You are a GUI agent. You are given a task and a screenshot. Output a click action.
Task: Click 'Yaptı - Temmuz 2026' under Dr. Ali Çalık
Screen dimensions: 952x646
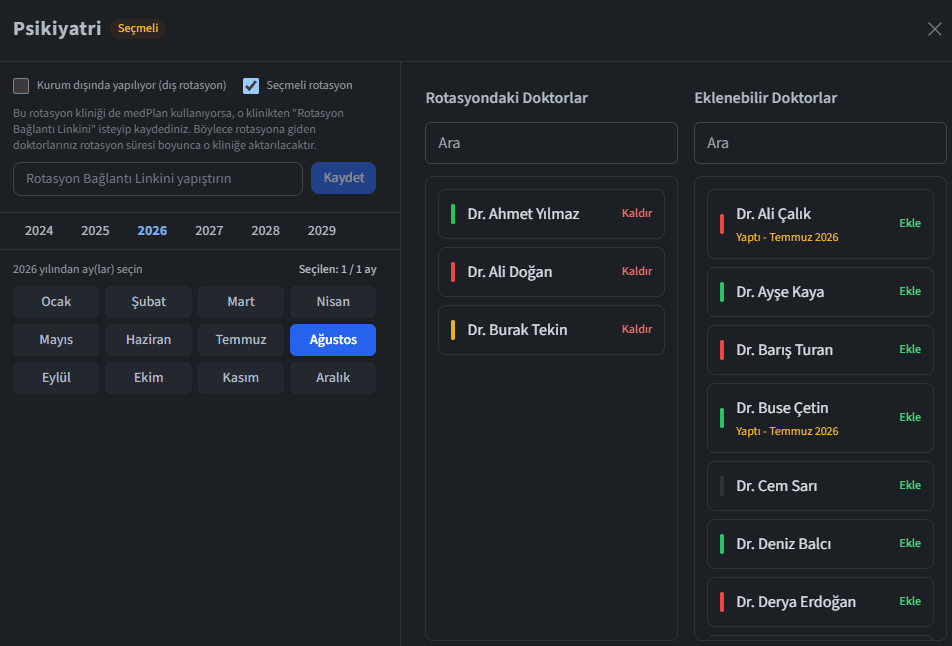pyautogui.click(x=787, y=237)
